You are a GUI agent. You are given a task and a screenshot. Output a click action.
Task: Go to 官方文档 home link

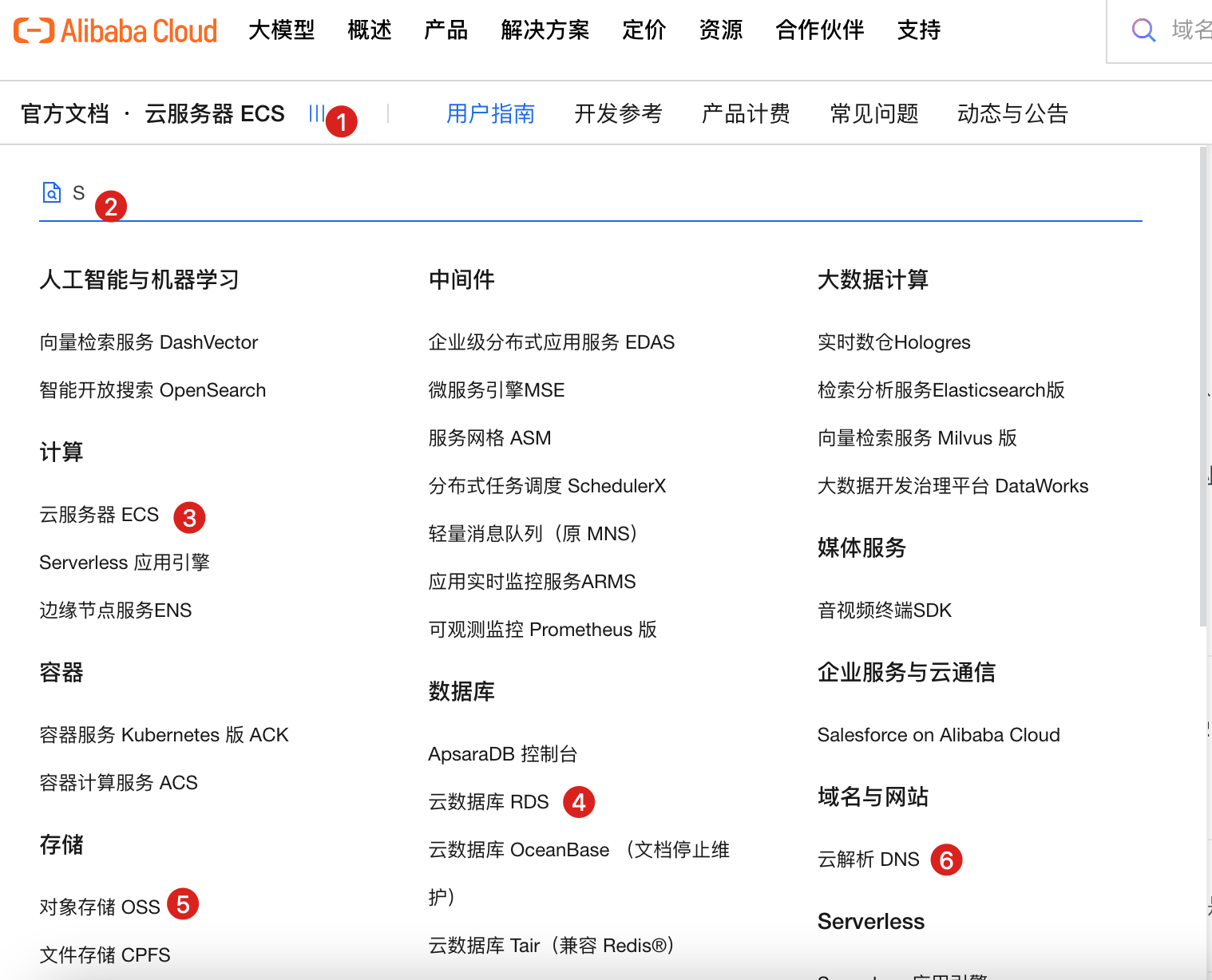pyautogui.click(x=65, y=113)
